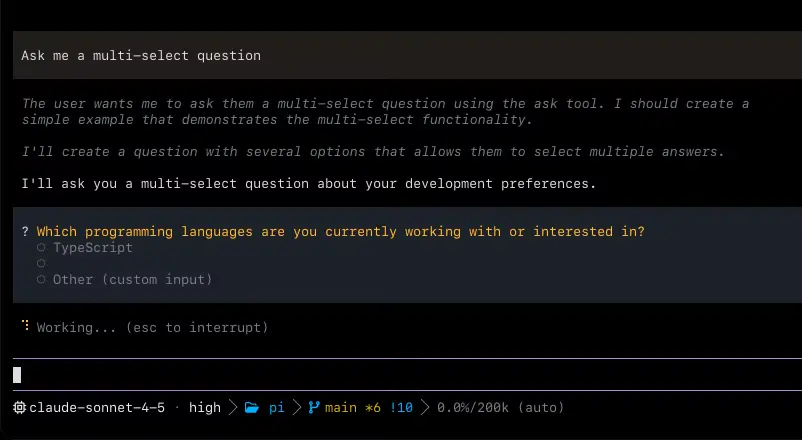Click the *6 staged changes indicator
This screenshot has height=440, width=802.
pyautogui.click(x=373, y=407)
